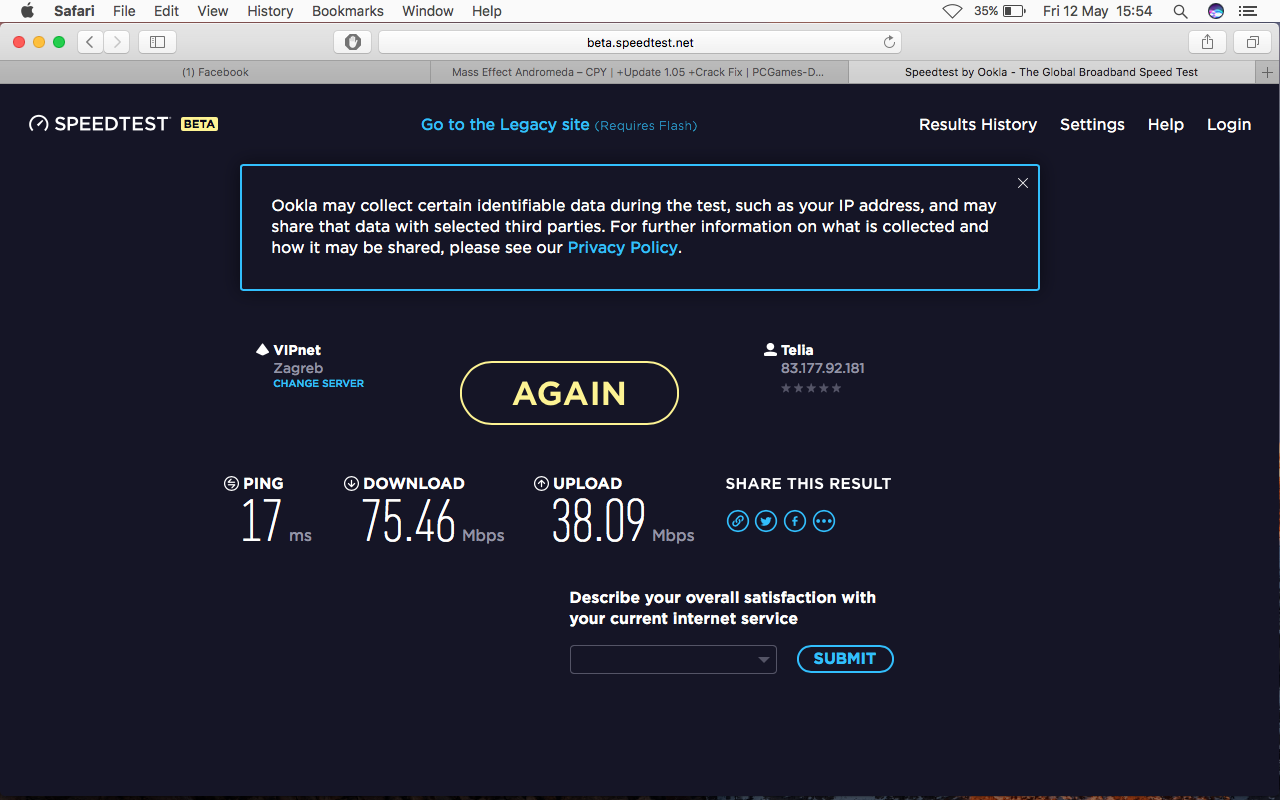
Task: Click the Telia user icon
Action: 770,350
